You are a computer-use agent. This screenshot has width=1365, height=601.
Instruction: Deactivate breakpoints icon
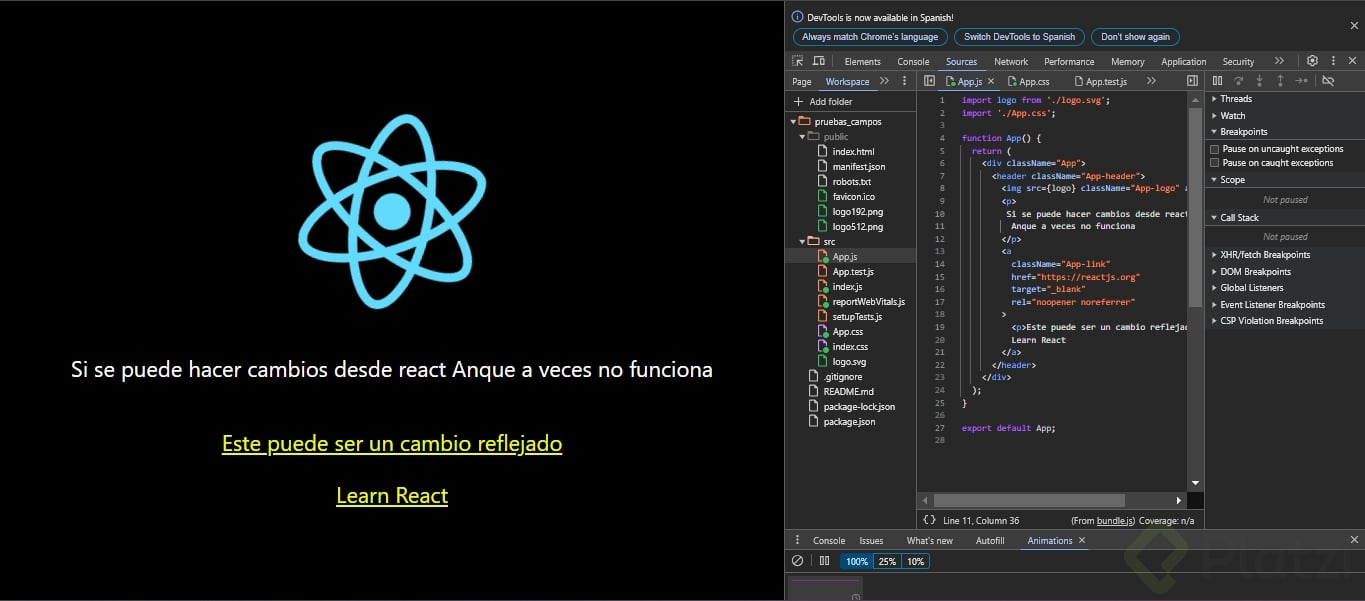[1328, 81]
